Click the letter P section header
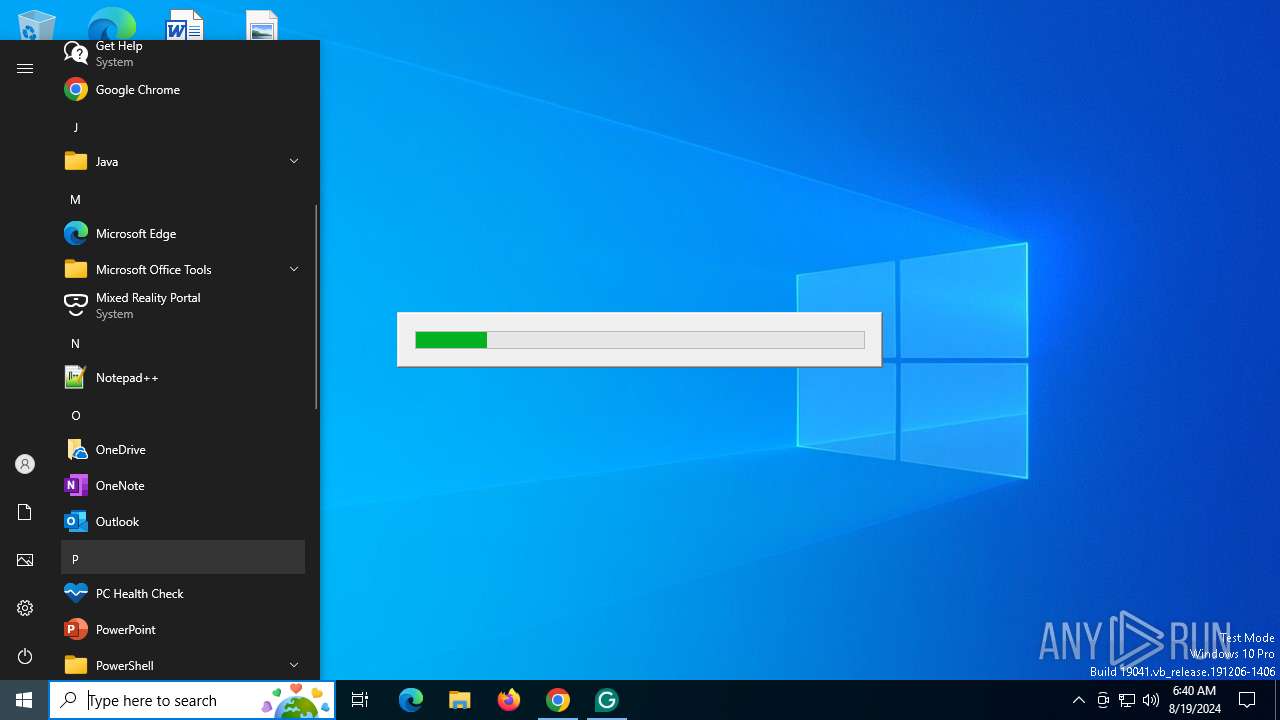The width and height of the screenshot is (1280, 720). [183, 557]
